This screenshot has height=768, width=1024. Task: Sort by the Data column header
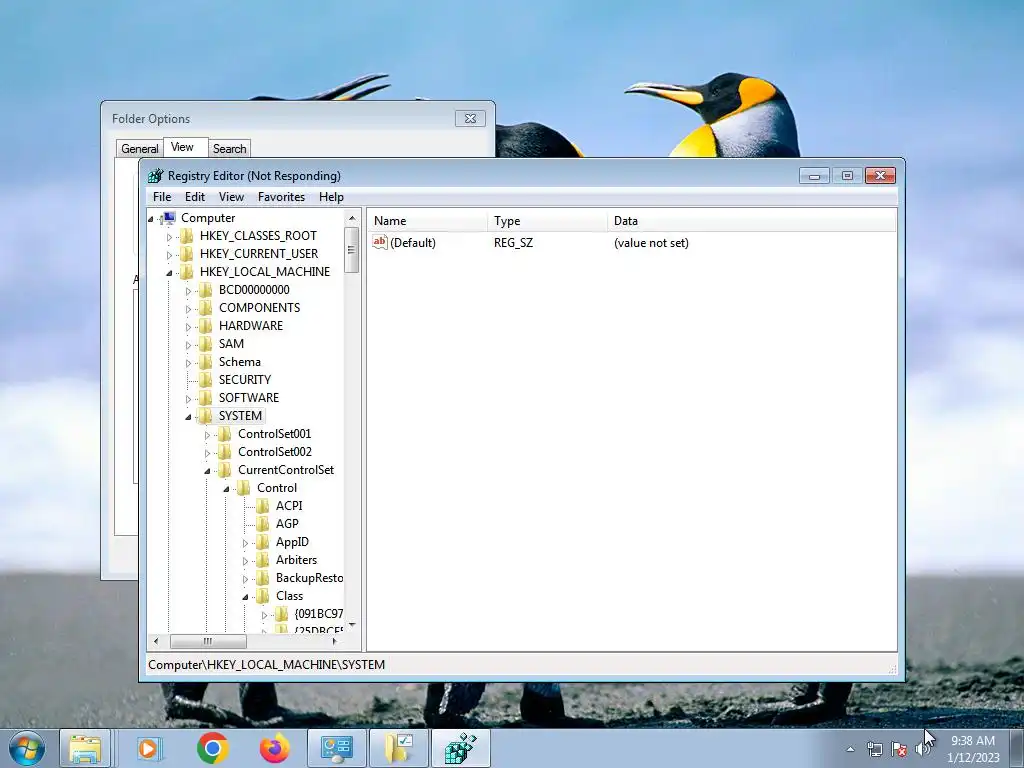coord(752,221)
